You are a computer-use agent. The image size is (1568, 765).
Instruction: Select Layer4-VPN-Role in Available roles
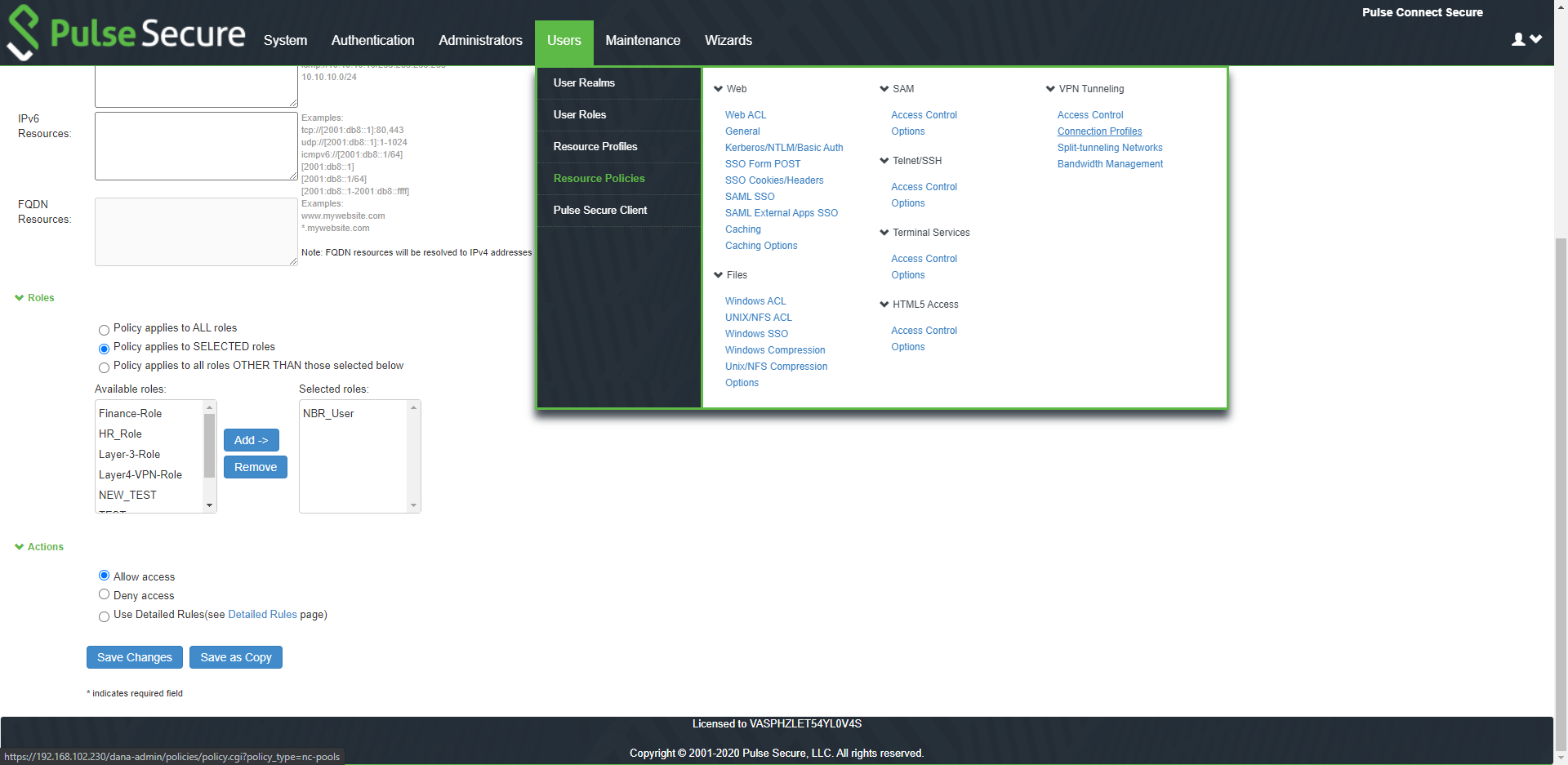tap(149, 475)
